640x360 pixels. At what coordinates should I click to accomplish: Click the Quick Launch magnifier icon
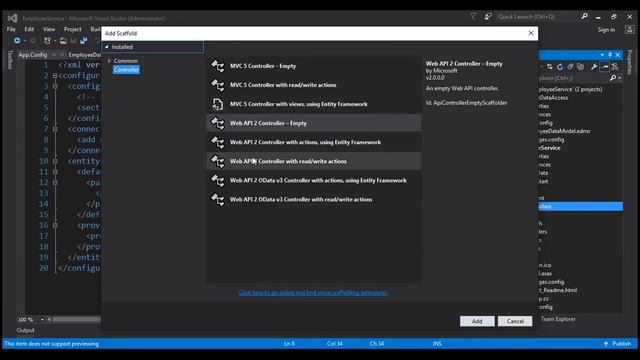(584, 16)
